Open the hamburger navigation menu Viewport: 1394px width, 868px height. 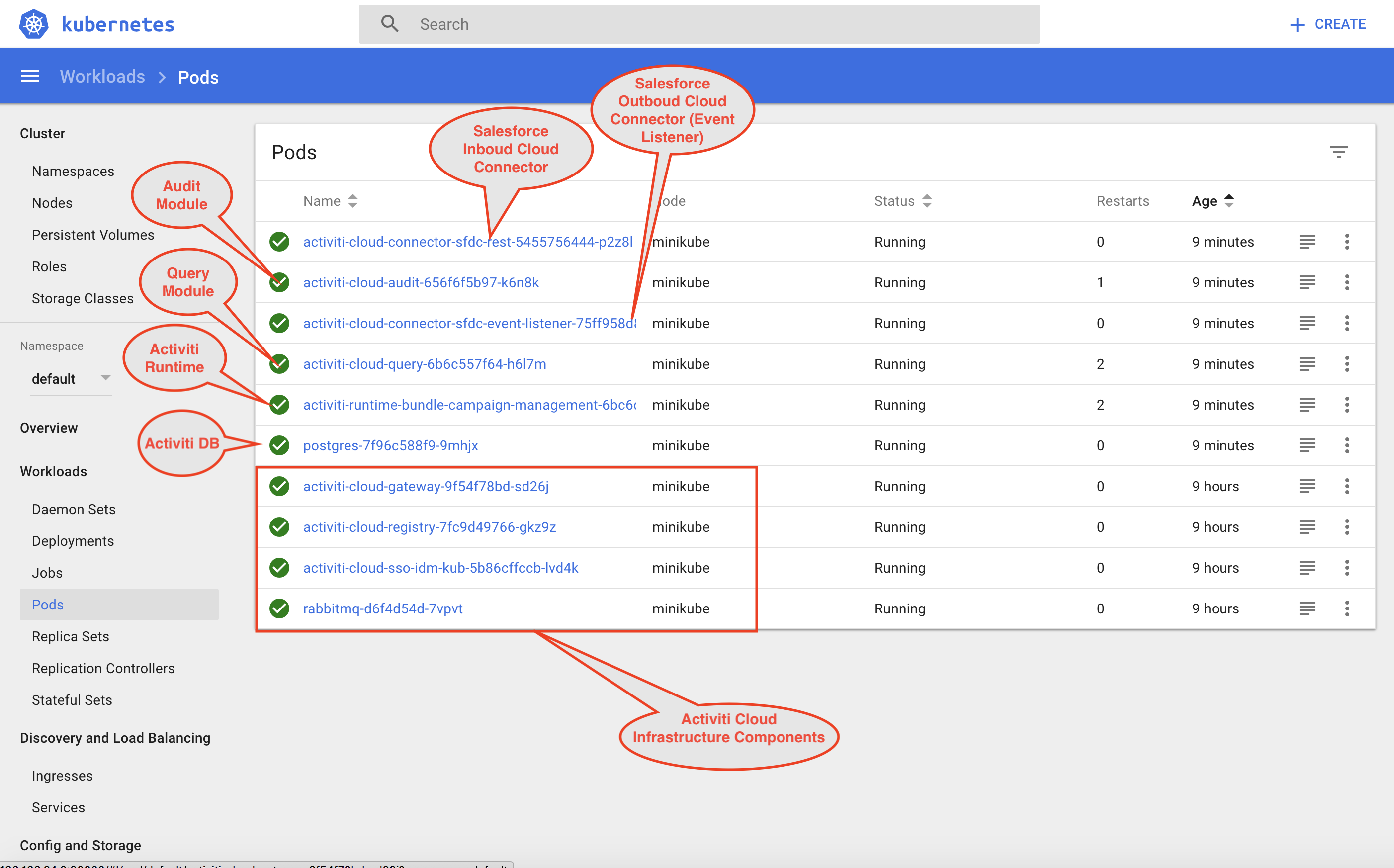pyautogui.click(x=30, y=77)
